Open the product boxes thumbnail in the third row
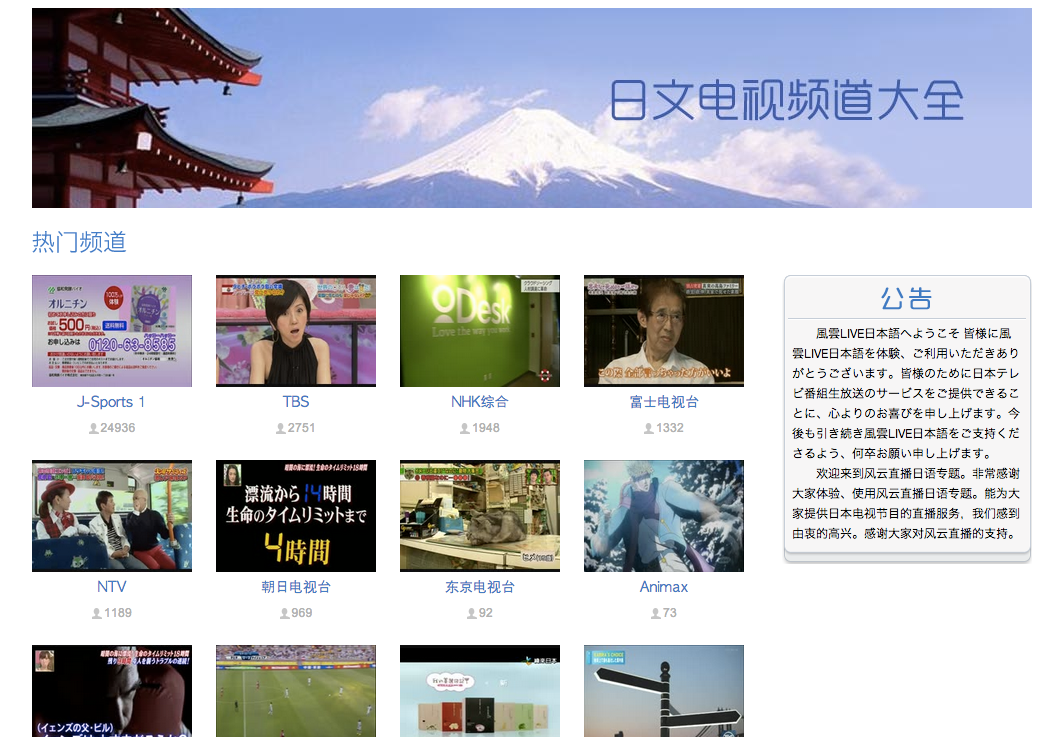This screenshot has width=1052, height=737. pyautogui.click(x=480, y=691)
